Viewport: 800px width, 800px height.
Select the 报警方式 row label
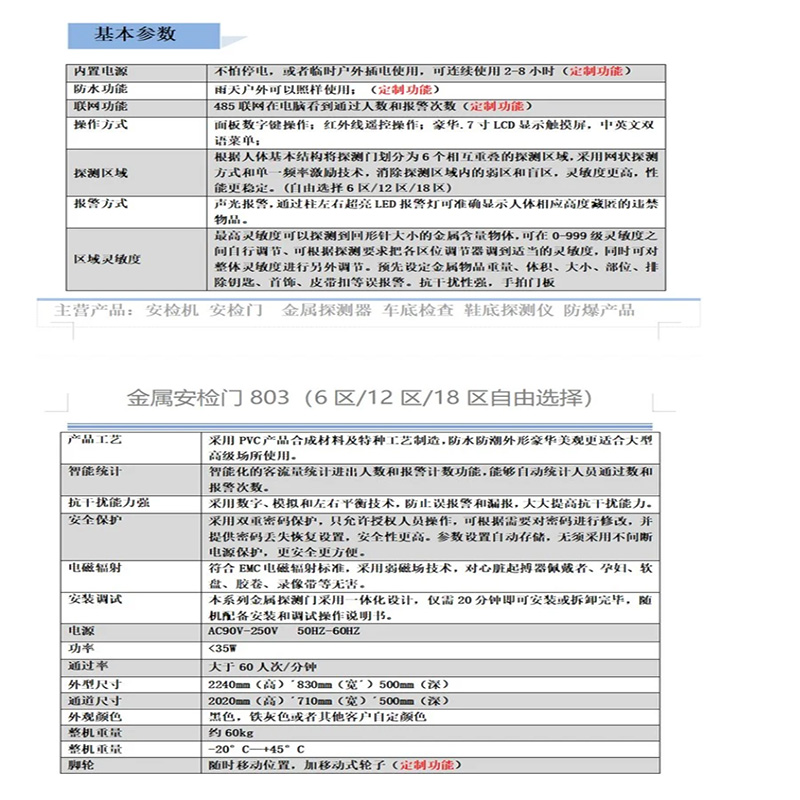click(101, 203)
